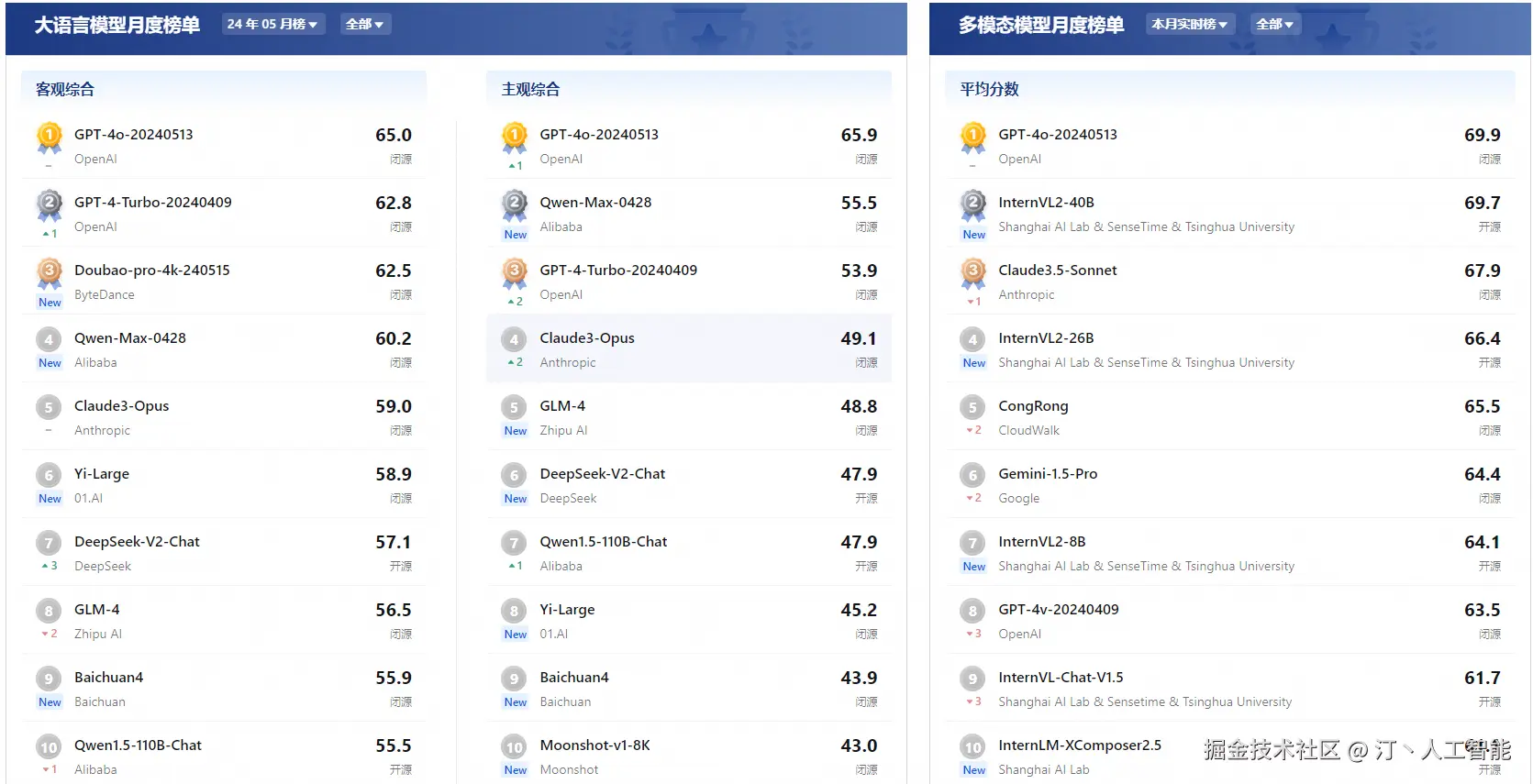1533x784 pixels.
Task: Click the bronze medal beside Doubao-pro-4k-240515
Action: coord(49,274)
